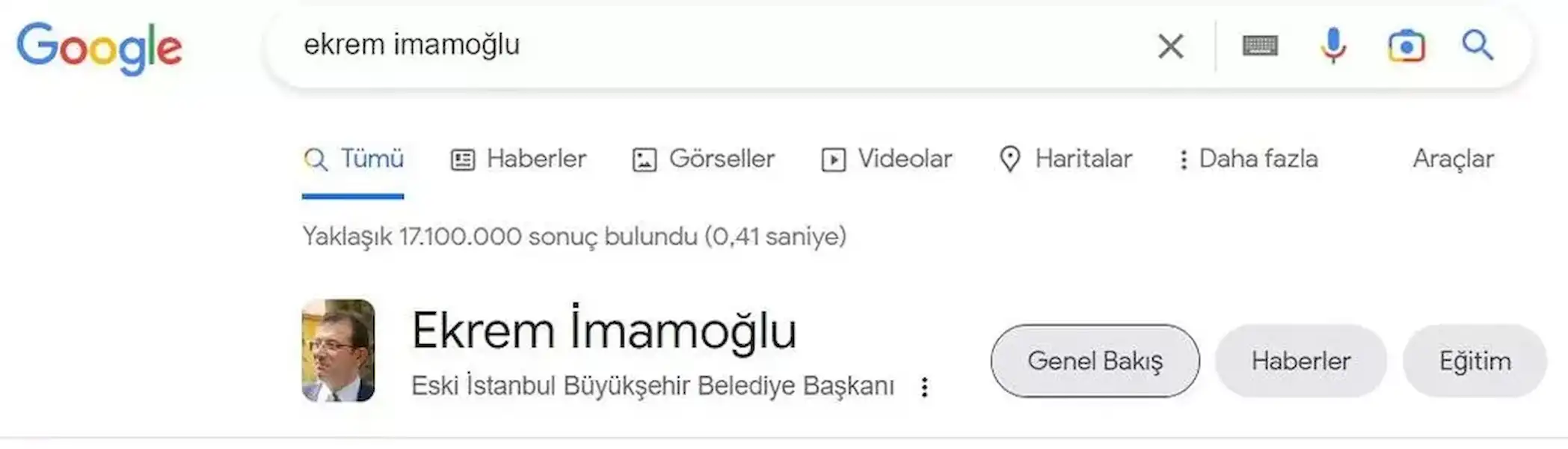Click the Videolar play icon
1568x449 pixels.
point(834,159)
